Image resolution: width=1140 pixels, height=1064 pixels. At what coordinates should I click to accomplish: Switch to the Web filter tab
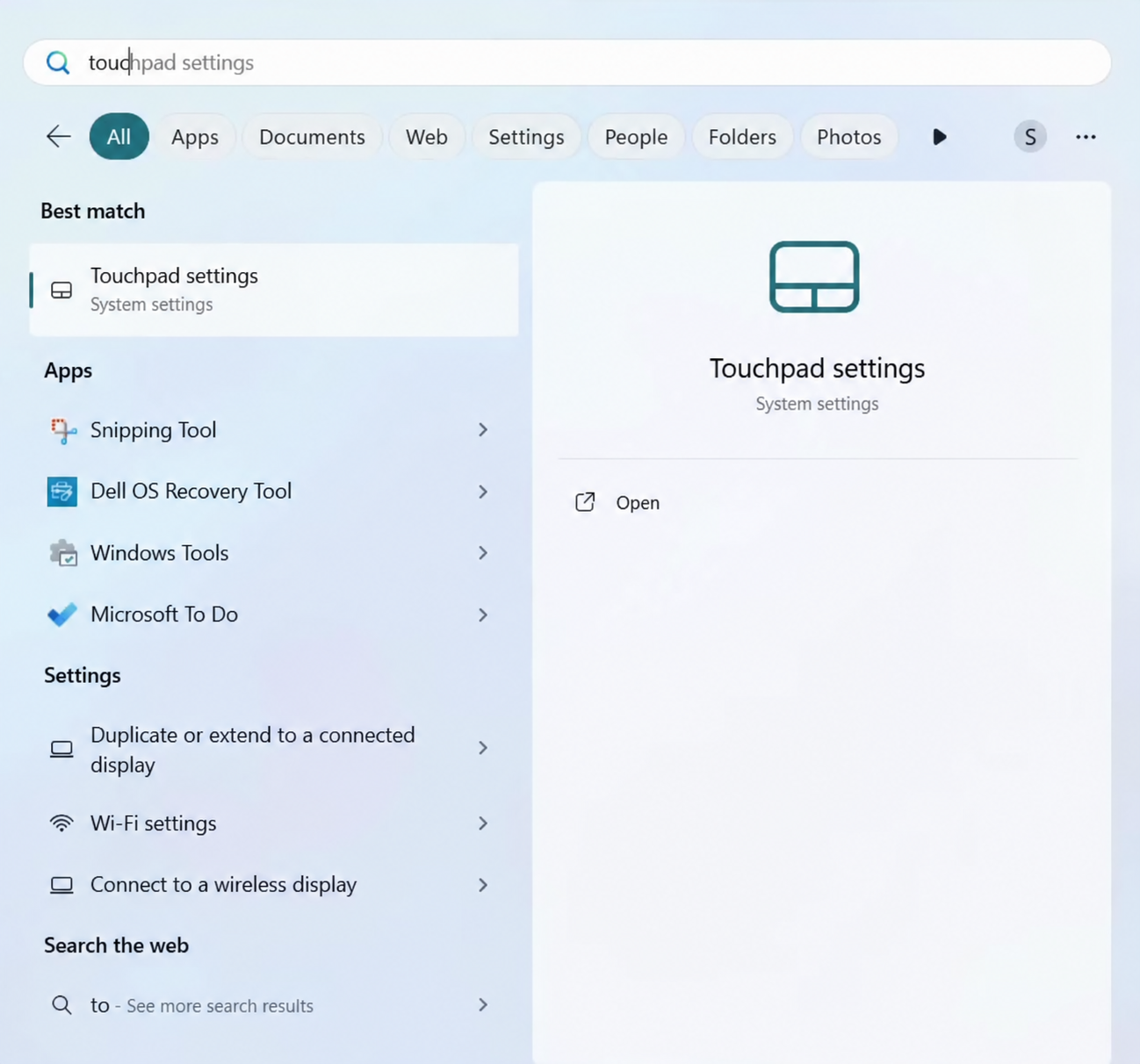tap(427, 137)
